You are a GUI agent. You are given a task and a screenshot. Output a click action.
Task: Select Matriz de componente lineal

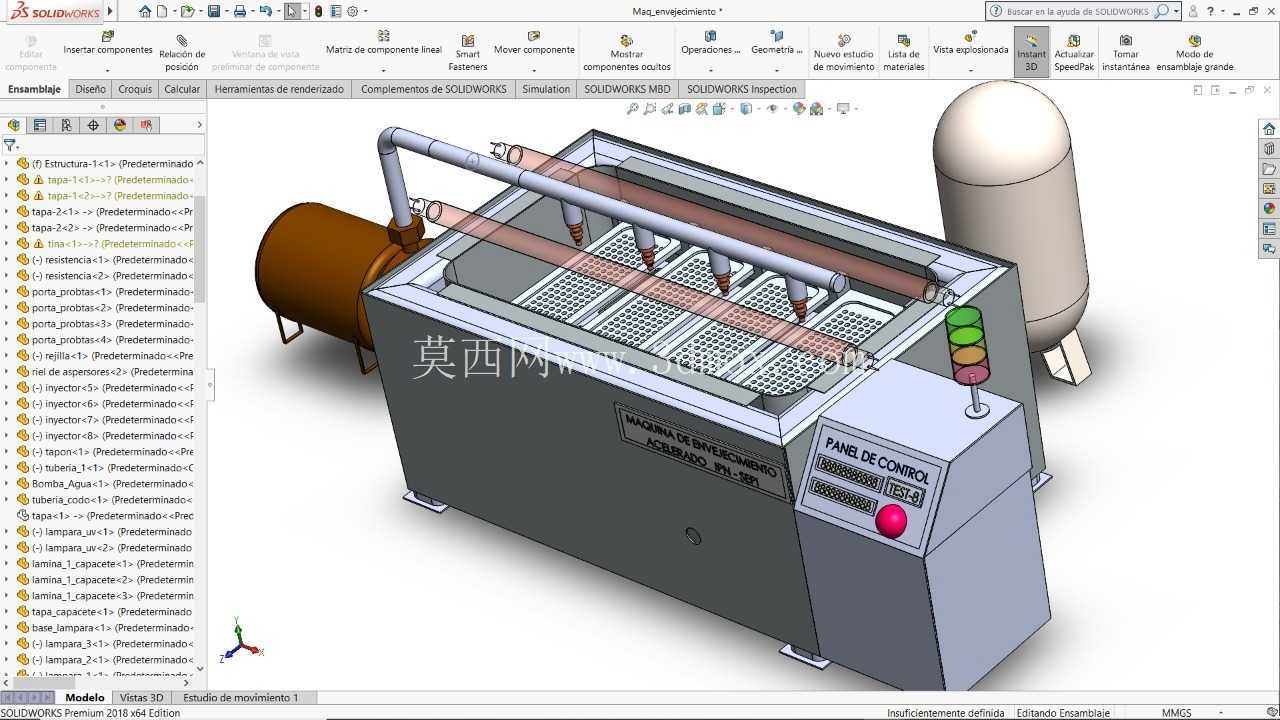coord(384,43)
